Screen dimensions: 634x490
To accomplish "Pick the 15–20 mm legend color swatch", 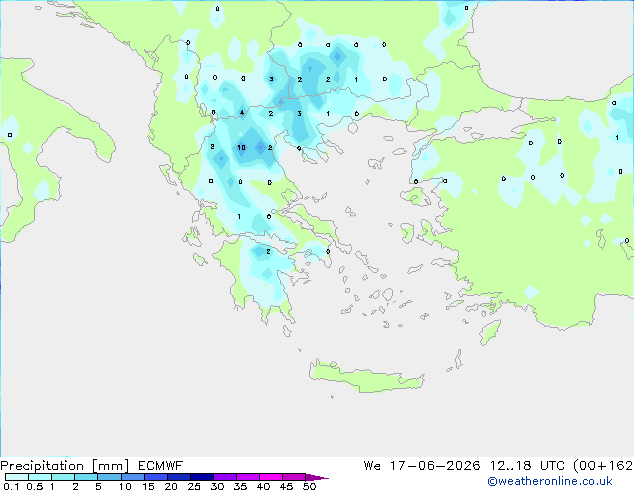I will click(156, 477).
